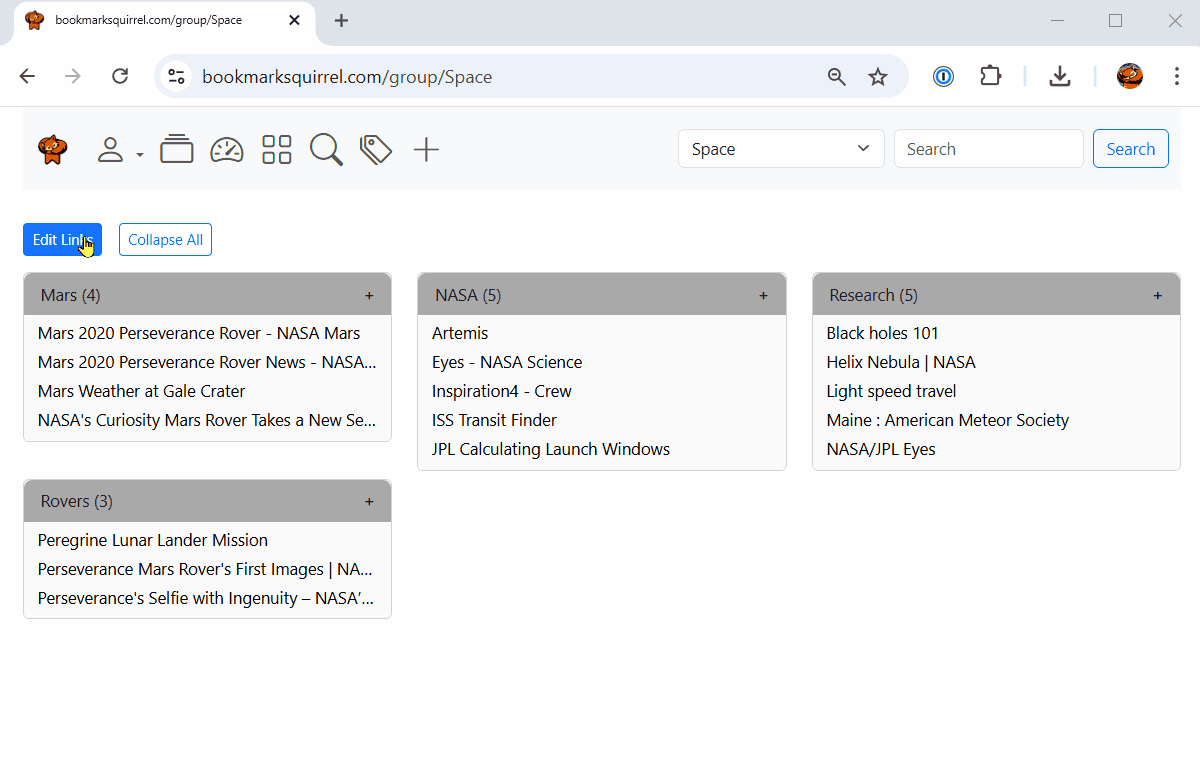The image size is (1200, 768).
Task: Open JPL Calculating Launch Windows bookmark
Action: (551, 449)
